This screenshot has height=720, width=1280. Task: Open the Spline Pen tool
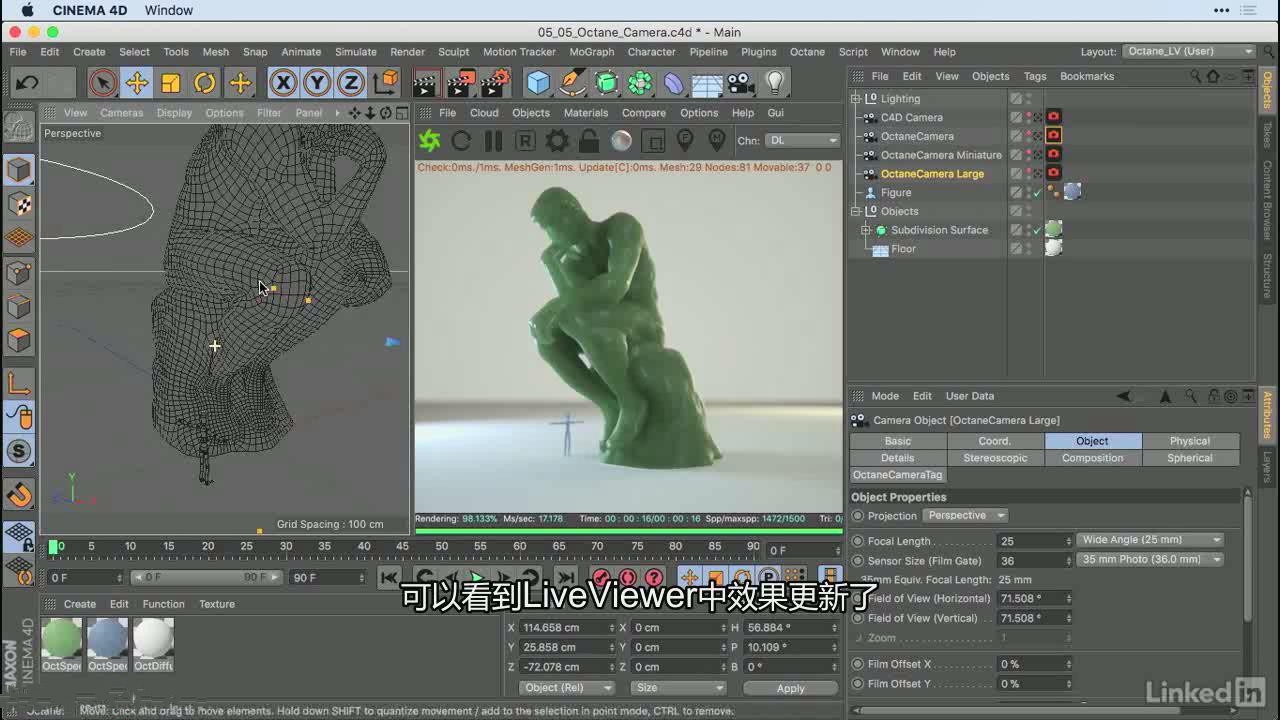pyautogui.click(x=573, y=82)
